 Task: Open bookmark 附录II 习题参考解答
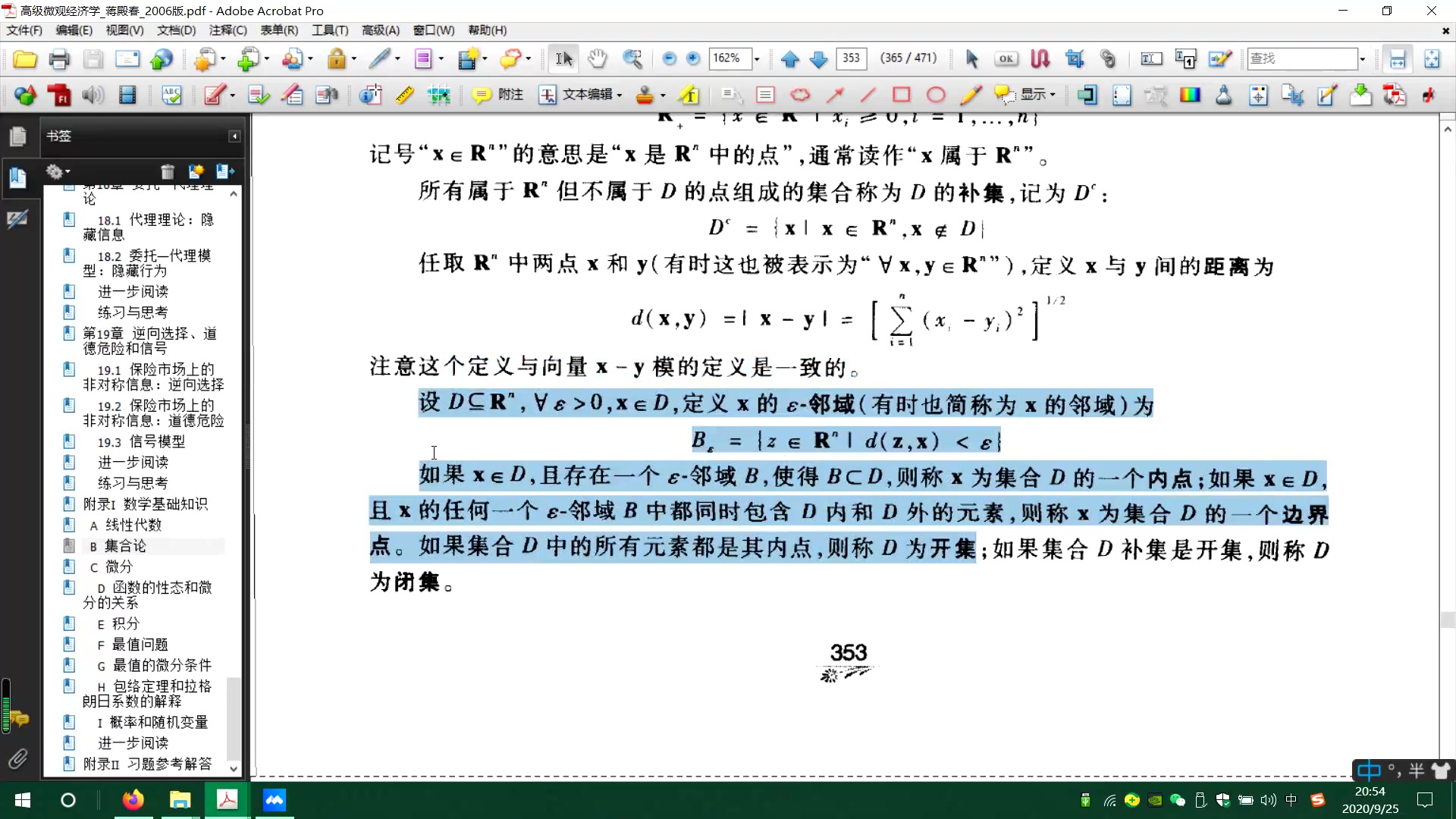click(147, 764)
